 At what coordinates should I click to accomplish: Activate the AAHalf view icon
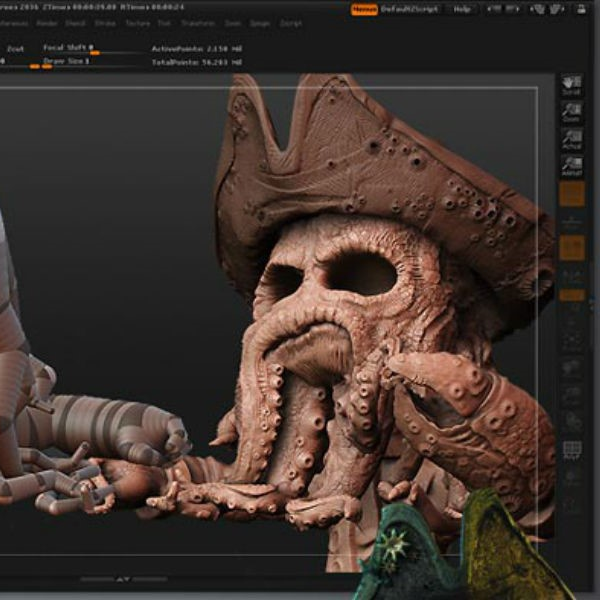572,166
